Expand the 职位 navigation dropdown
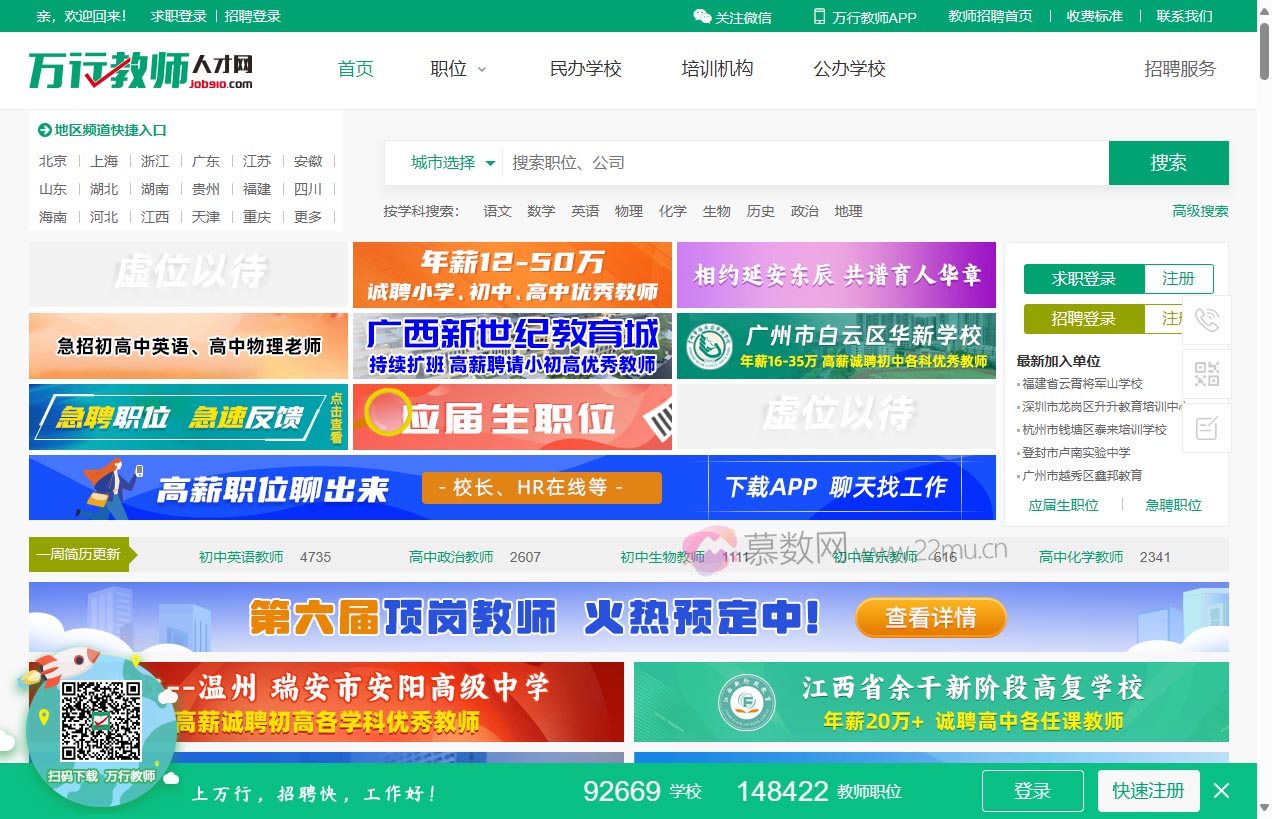The height and width of the screenshot is (819, 1272). click(457, 69)
